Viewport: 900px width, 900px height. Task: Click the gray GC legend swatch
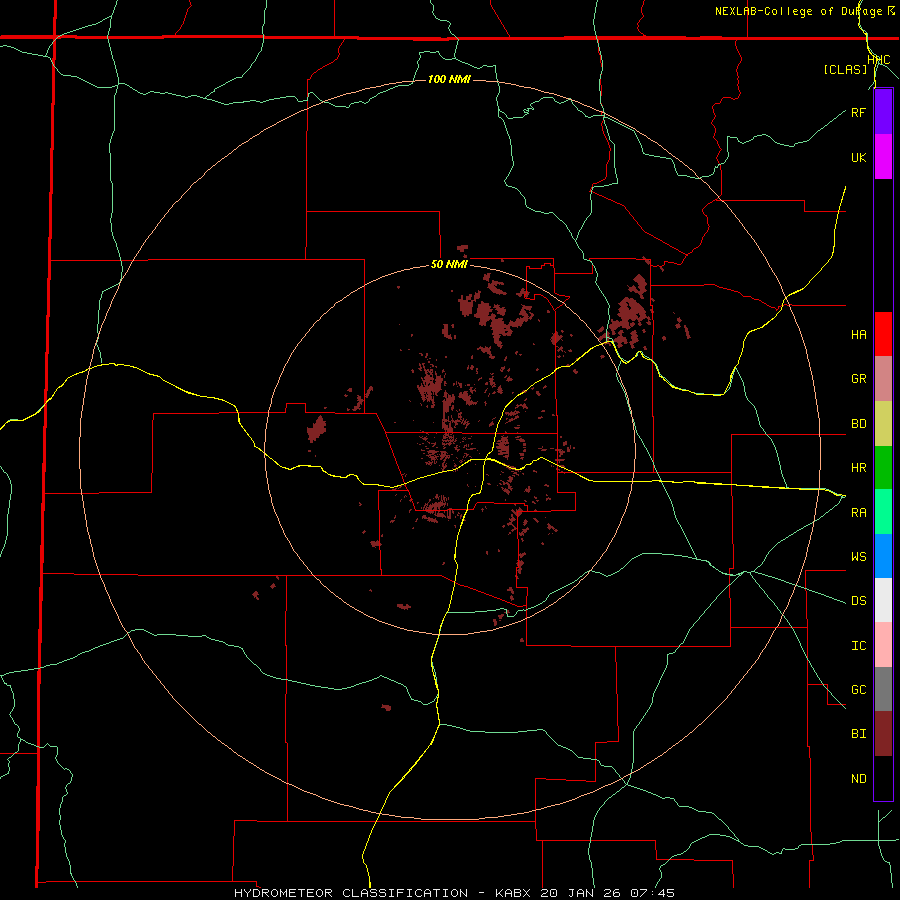tap(883, 689)
